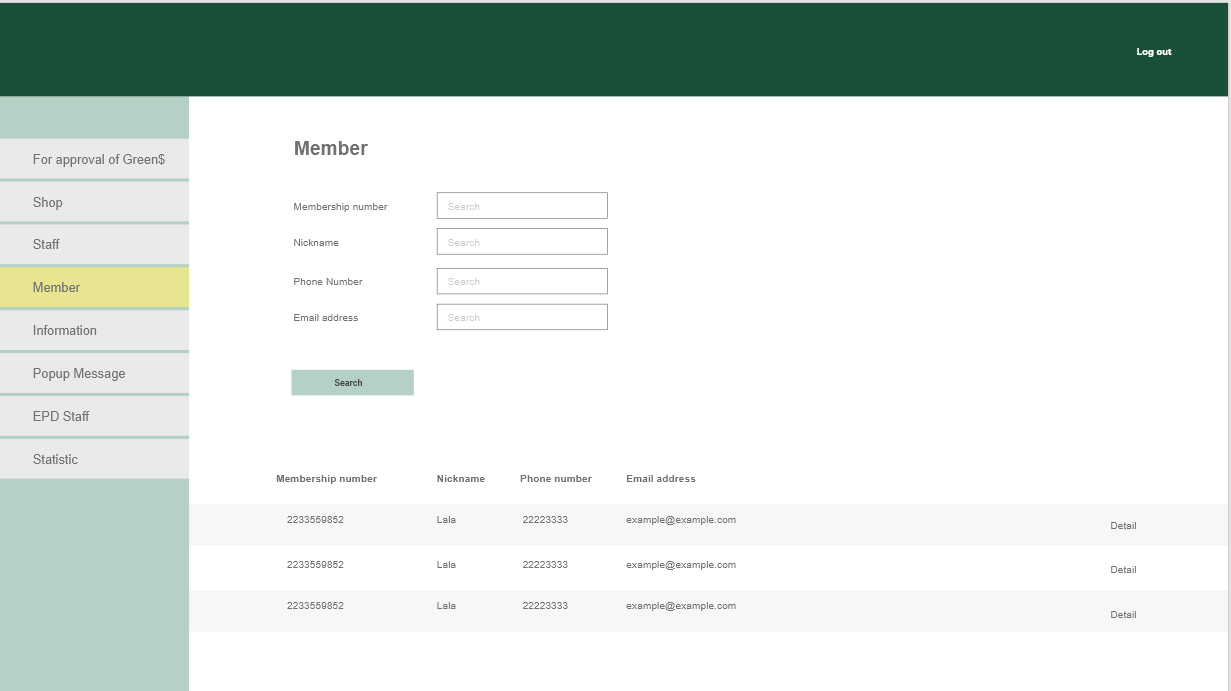
Task: Focus the Membership number search field
Action: tap(522, 206)
